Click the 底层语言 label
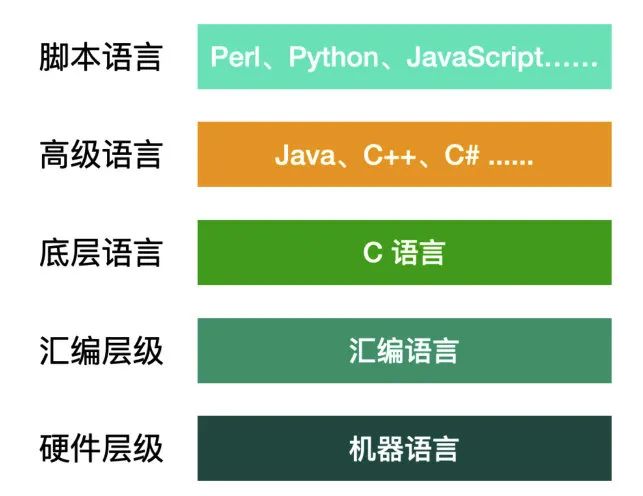The height and width of the screenshot is (496, 643). (101, 252)
